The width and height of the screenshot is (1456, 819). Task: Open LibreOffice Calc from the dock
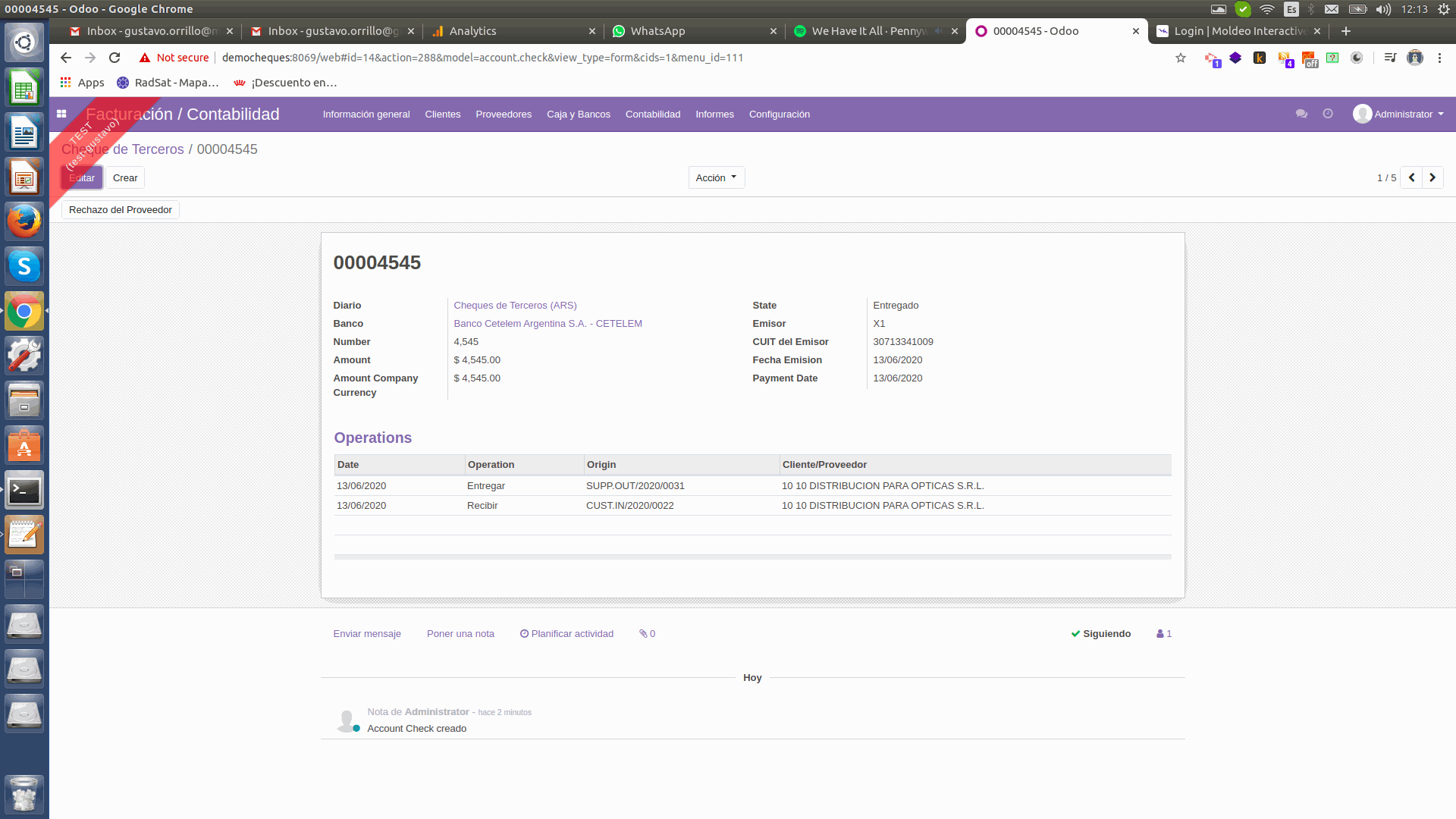[x=24, y=88]
